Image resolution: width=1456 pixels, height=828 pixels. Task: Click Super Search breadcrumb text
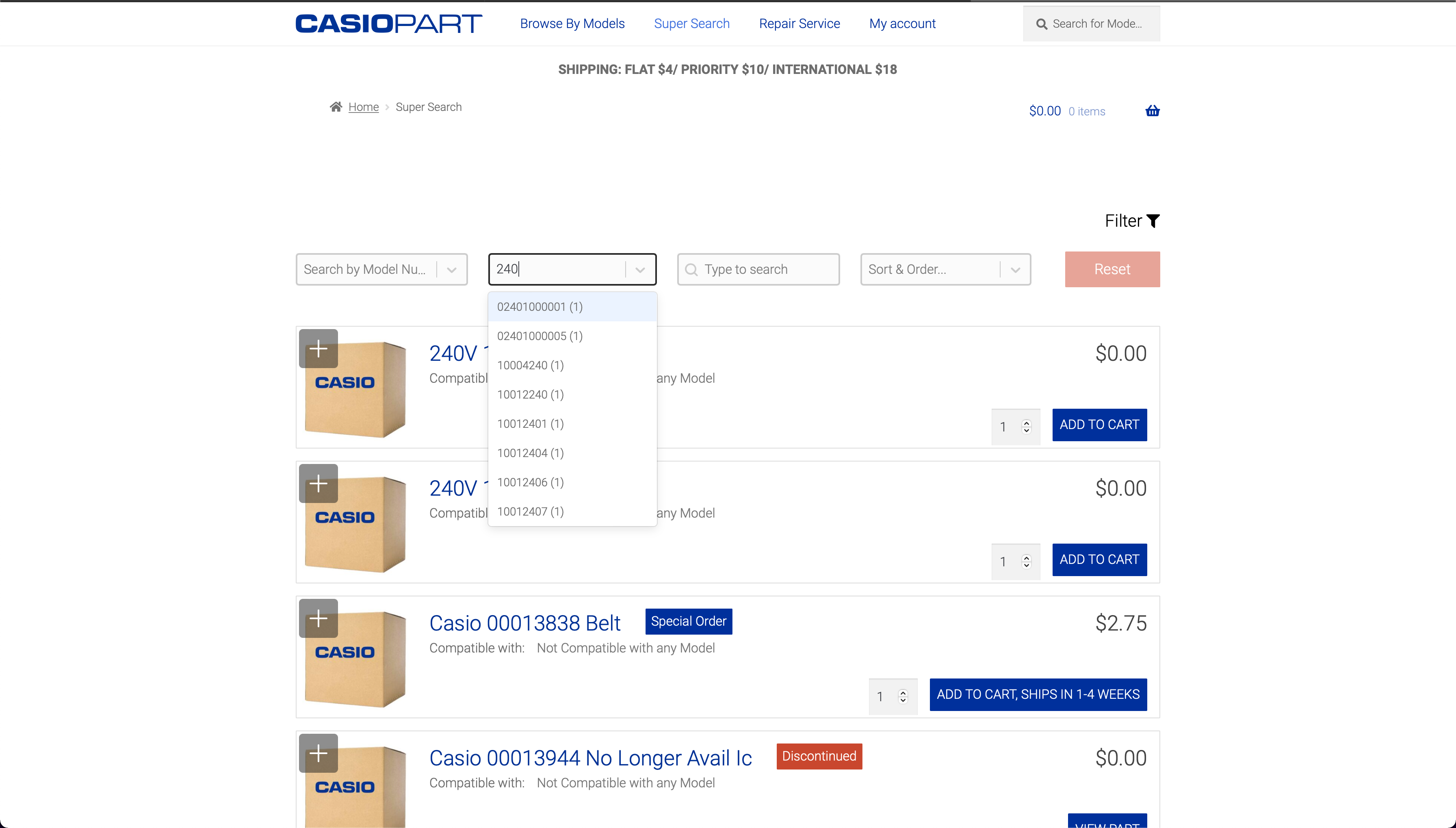tap(428, 107)
